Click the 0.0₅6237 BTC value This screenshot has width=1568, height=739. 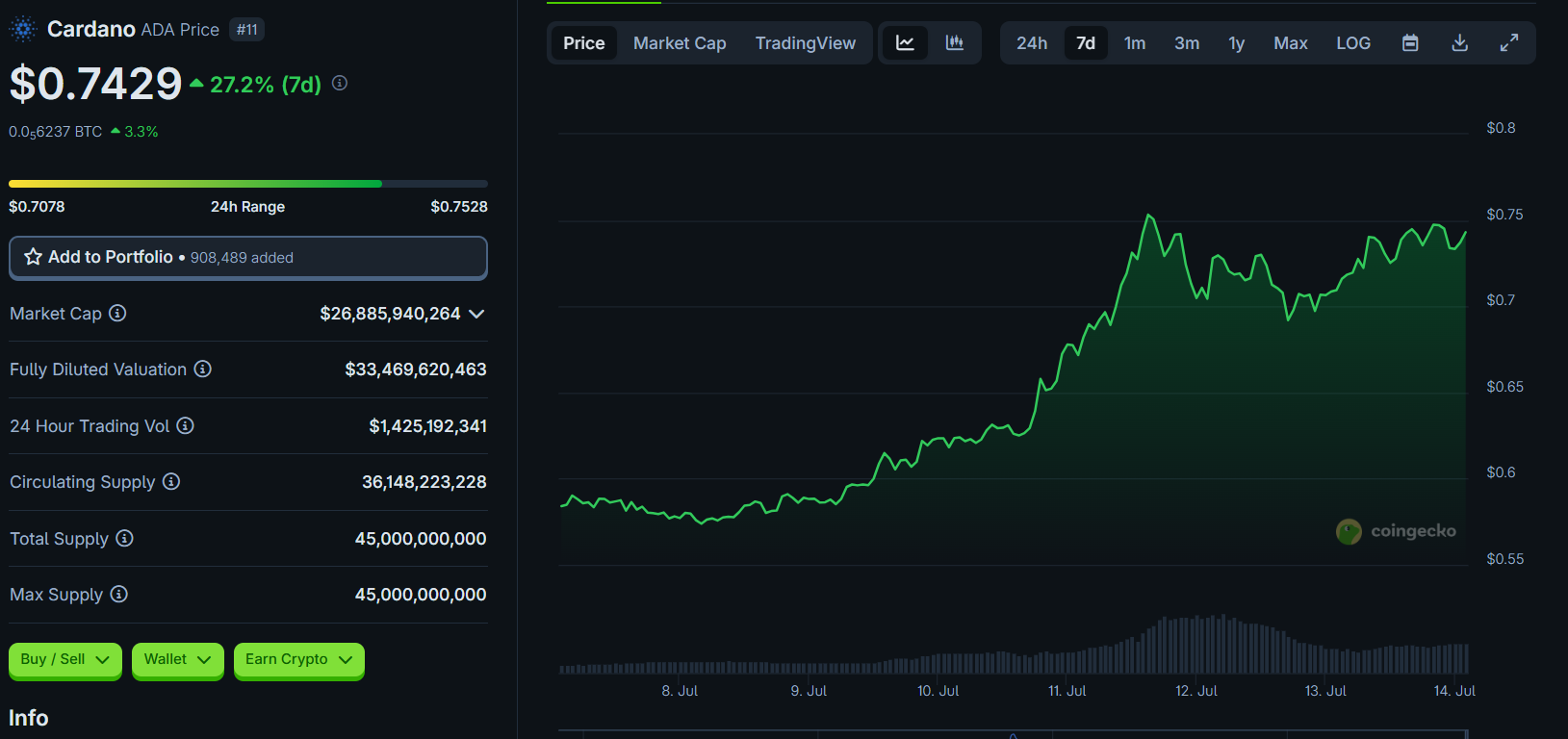(x=56, y=132)
